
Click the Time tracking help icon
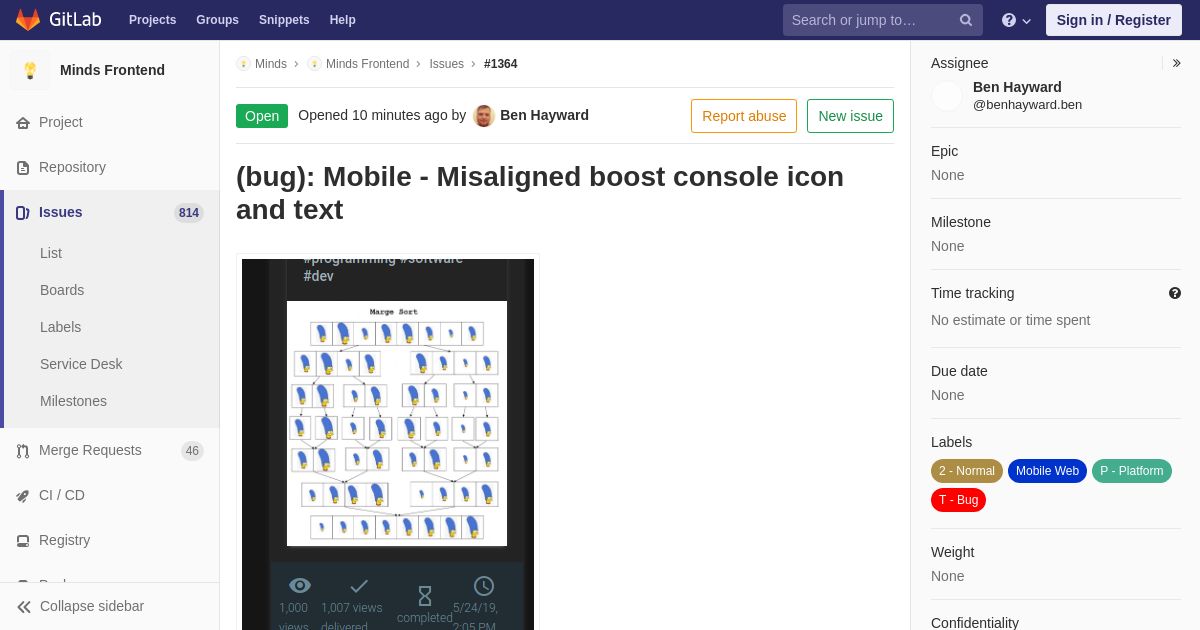click(x=1175, y=293)
